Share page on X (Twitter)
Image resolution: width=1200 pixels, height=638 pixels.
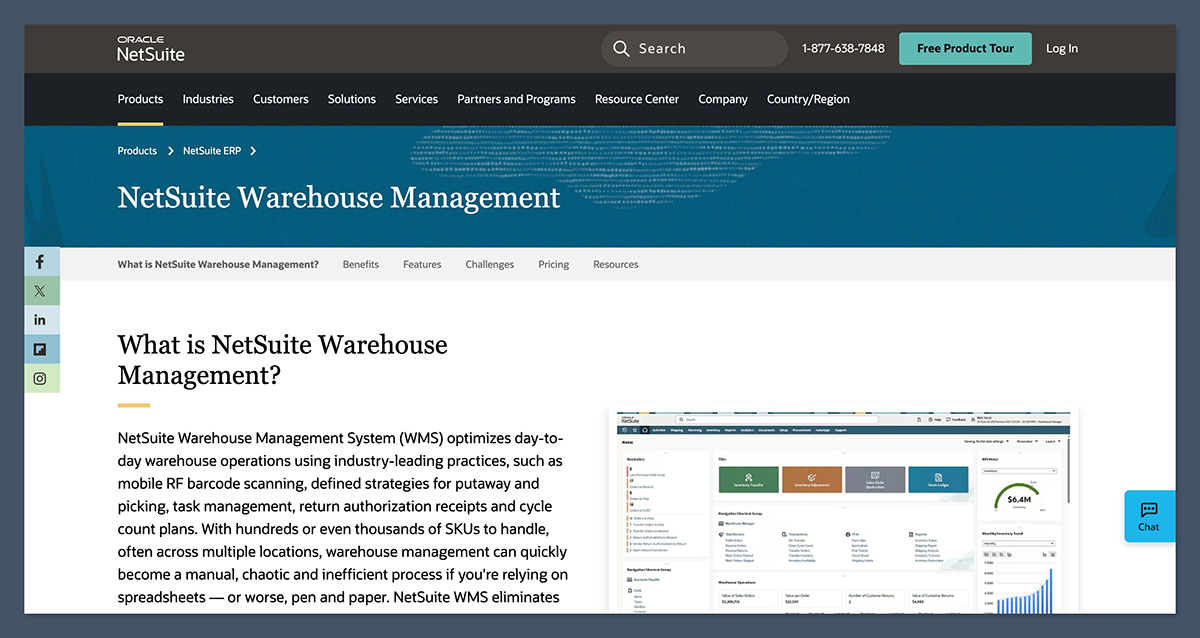coord(40,291)
